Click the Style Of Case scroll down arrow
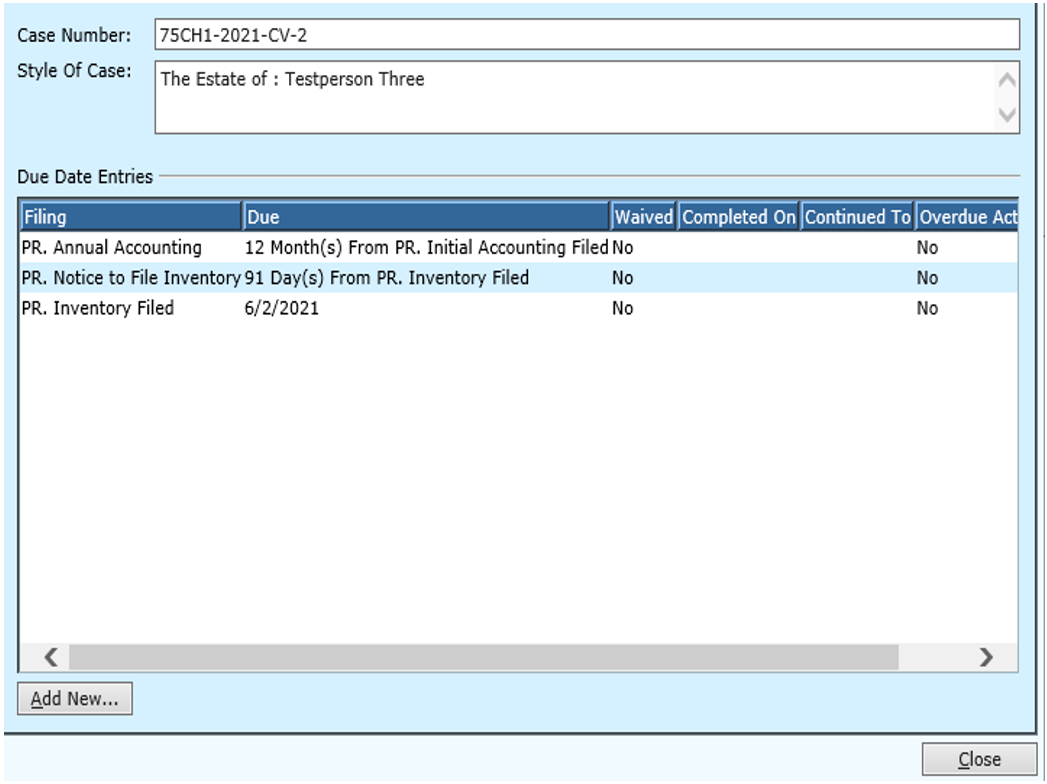 [1007, 115]
